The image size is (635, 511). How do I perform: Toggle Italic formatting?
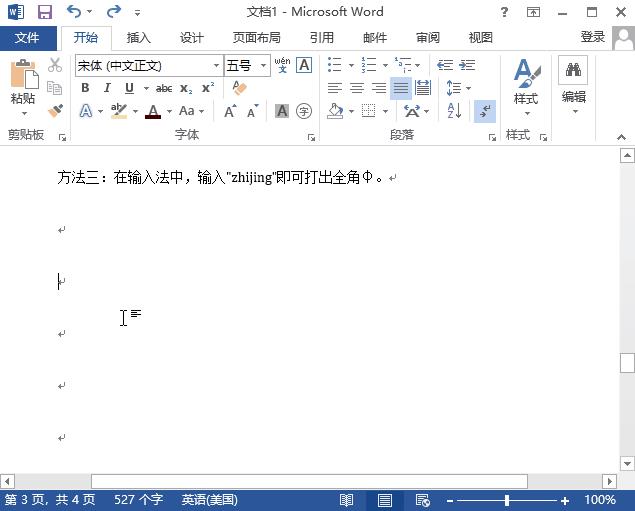pos(107,88)
